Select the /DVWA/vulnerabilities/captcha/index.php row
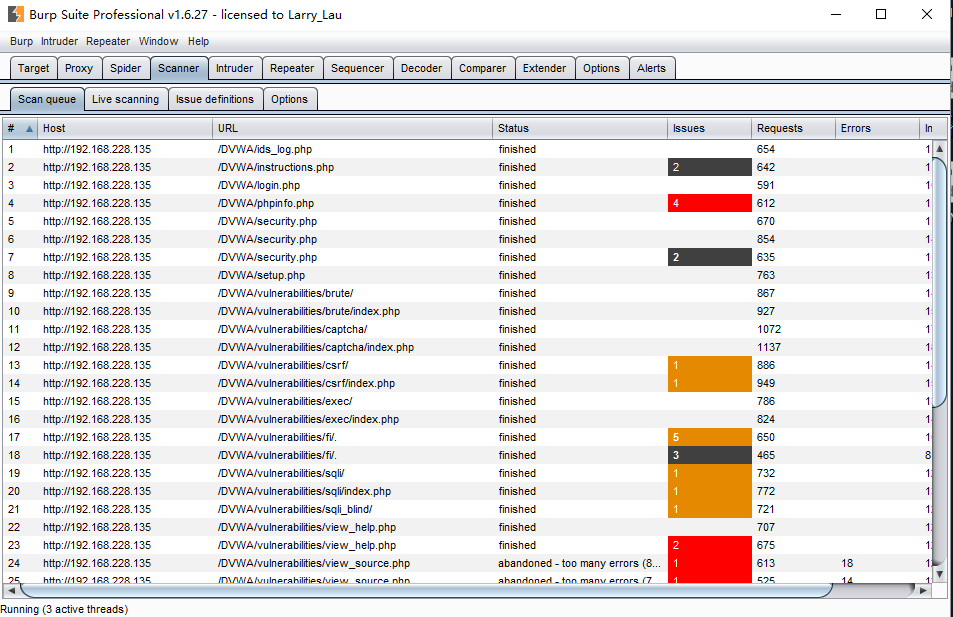The width and height of the screenshot is (953, 617). coord(466,347)
